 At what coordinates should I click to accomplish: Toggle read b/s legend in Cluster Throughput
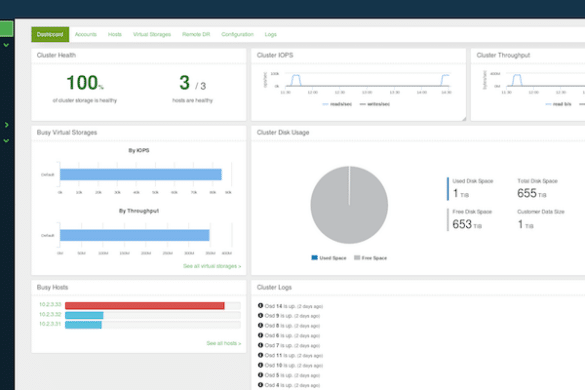pyautogui.click(x=558, y=104)
